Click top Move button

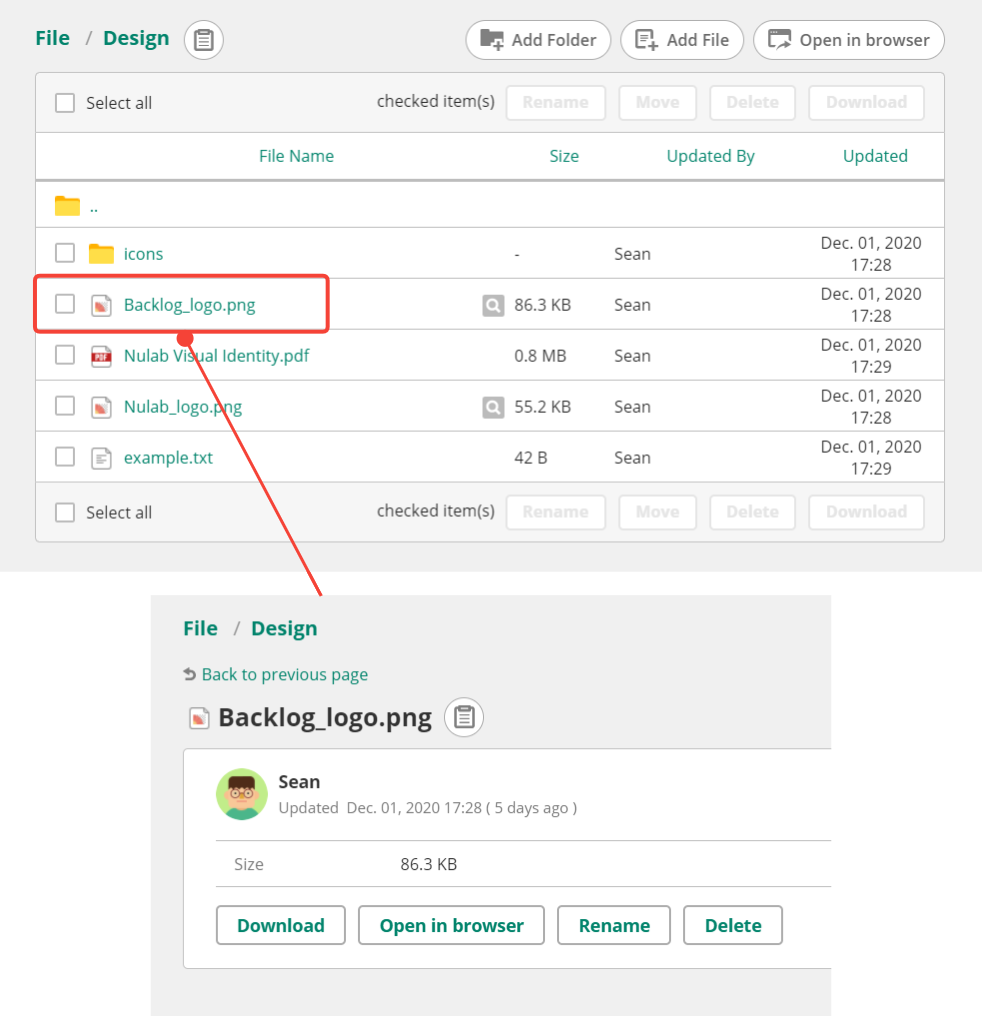click(x=657, y=102)
